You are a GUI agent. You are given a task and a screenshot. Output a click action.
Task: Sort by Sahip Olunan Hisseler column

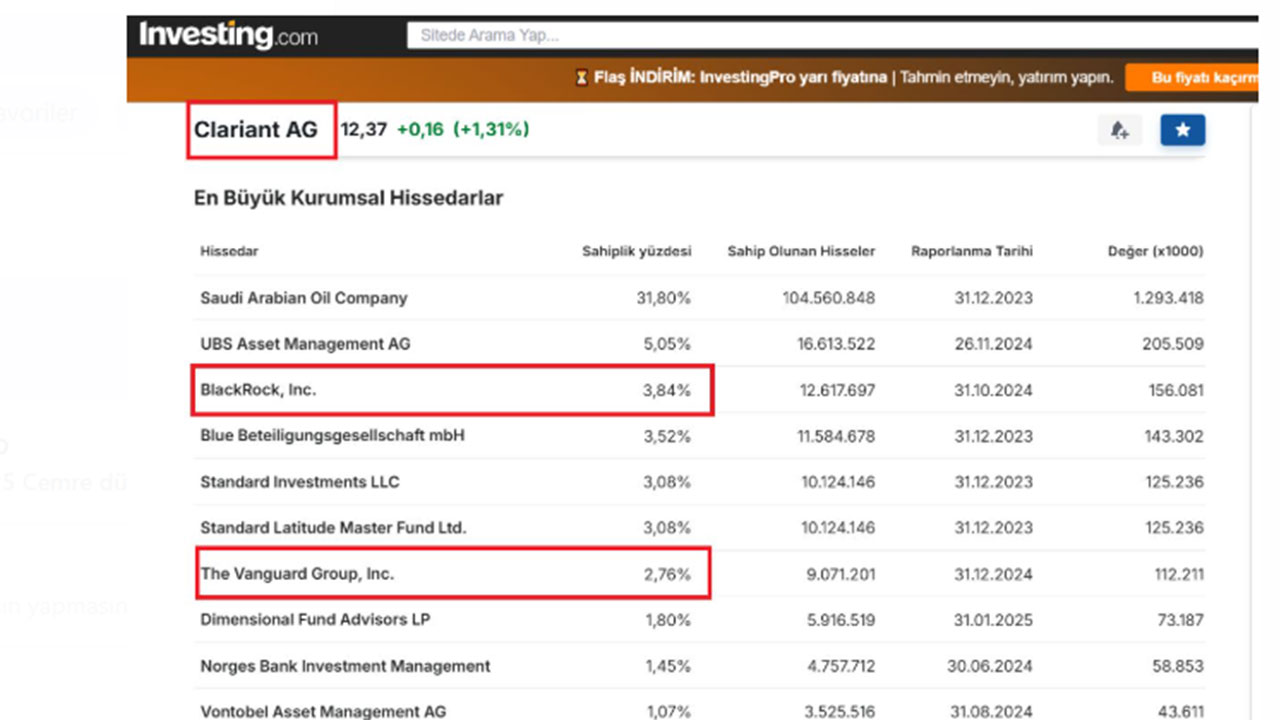(800, 251)
